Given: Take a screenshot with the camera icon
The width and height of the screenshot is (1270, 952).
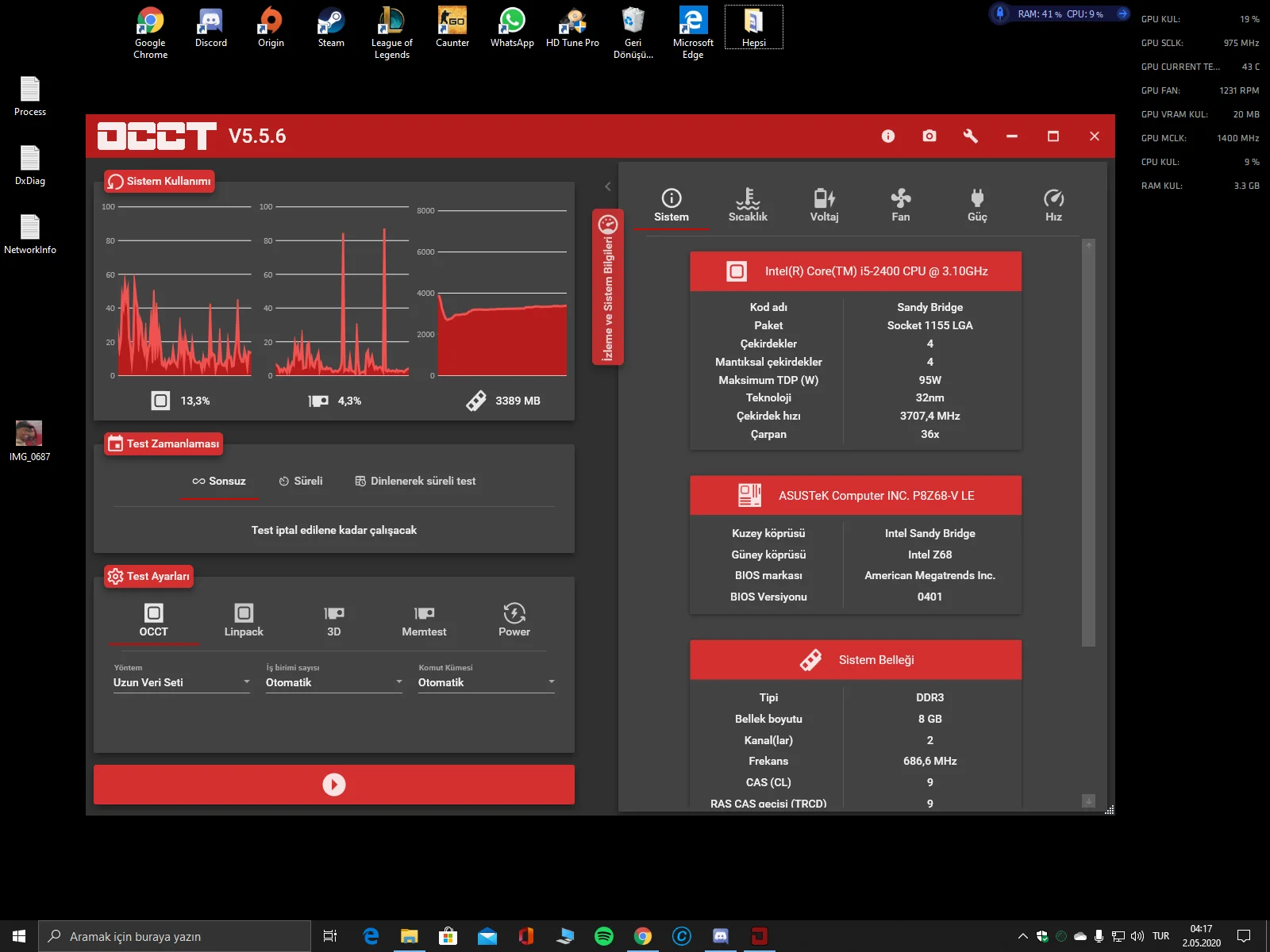Looking at the screenshot, I should point(929,136).
